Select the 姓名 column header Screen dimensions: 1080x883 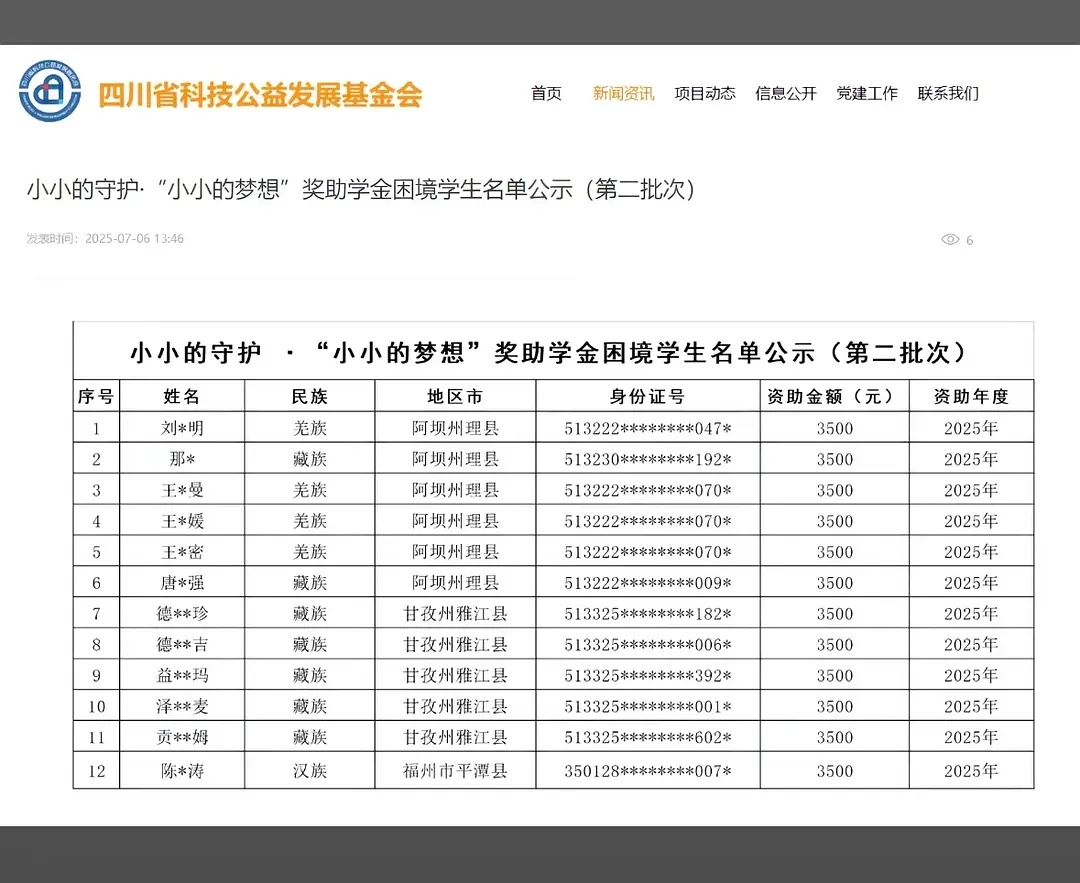click(181, 396)
